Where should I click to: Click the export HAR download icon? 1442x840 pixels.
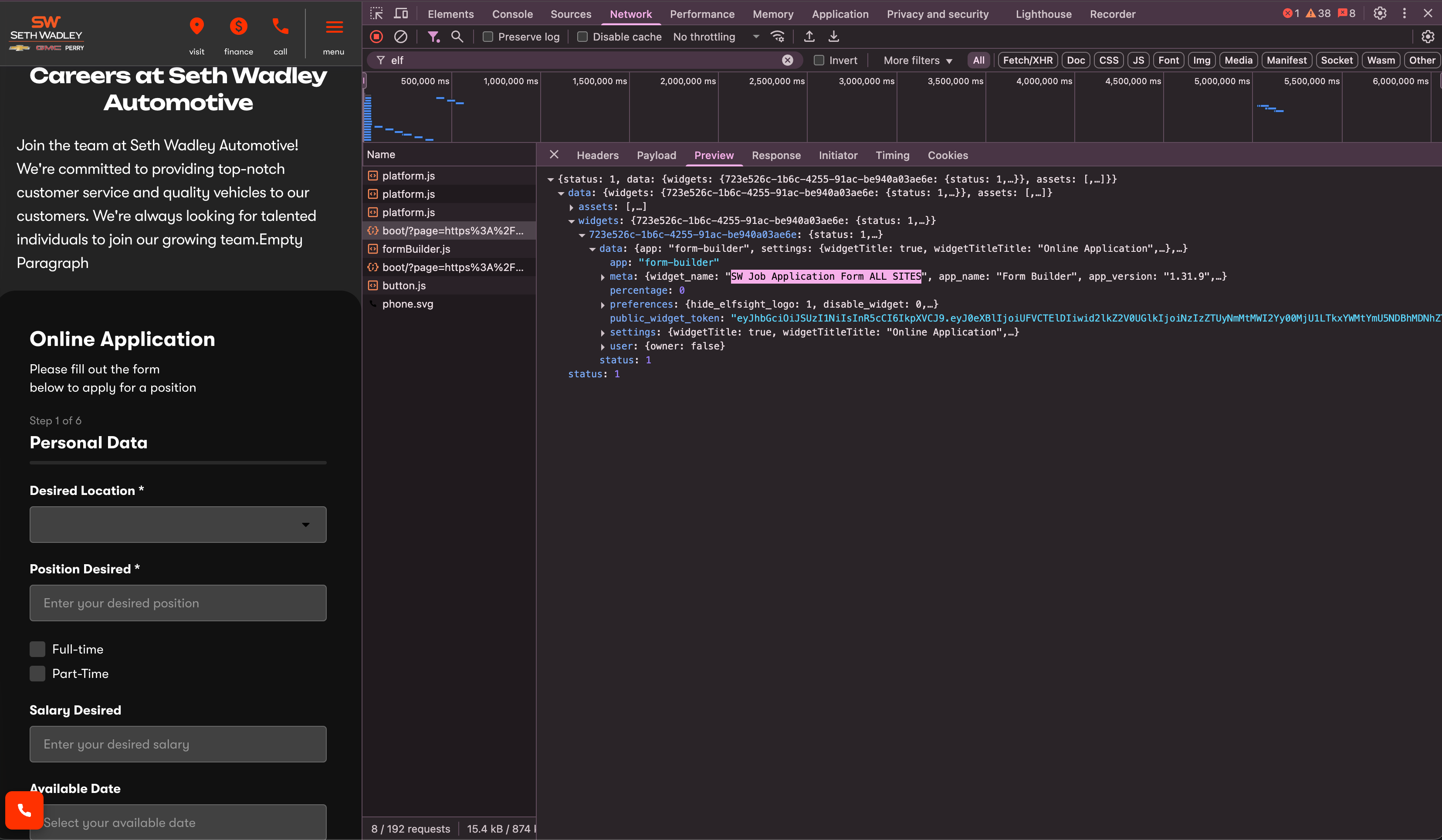834,37
